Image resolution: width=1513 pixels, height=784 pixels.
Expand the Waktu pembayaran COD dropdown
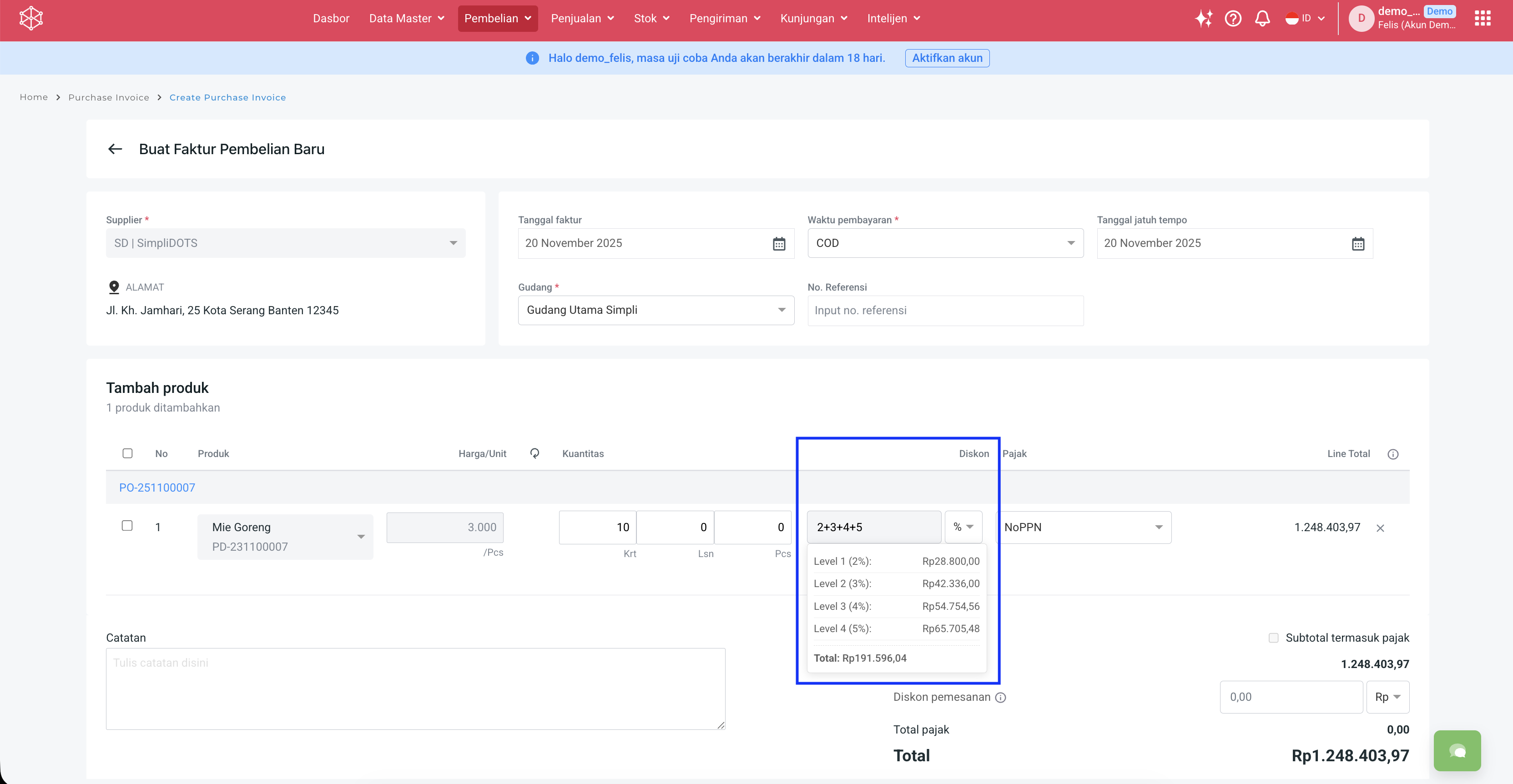click(x=945, y=243)
